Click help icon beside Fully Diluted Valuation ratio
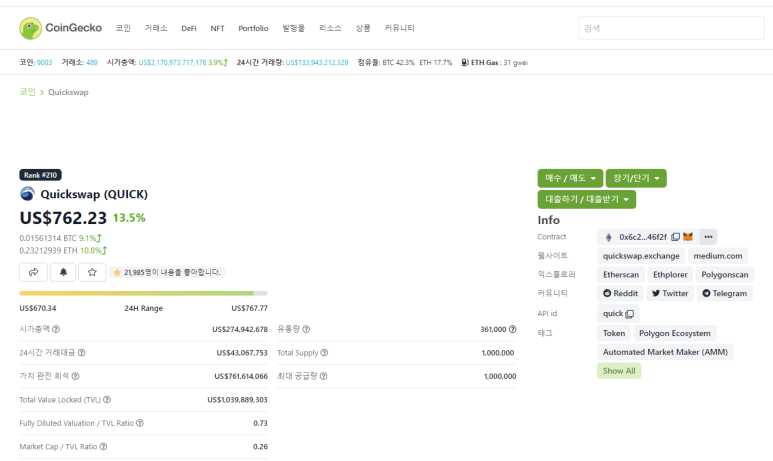Screen dimensions: 773x461 click(140, 423)
